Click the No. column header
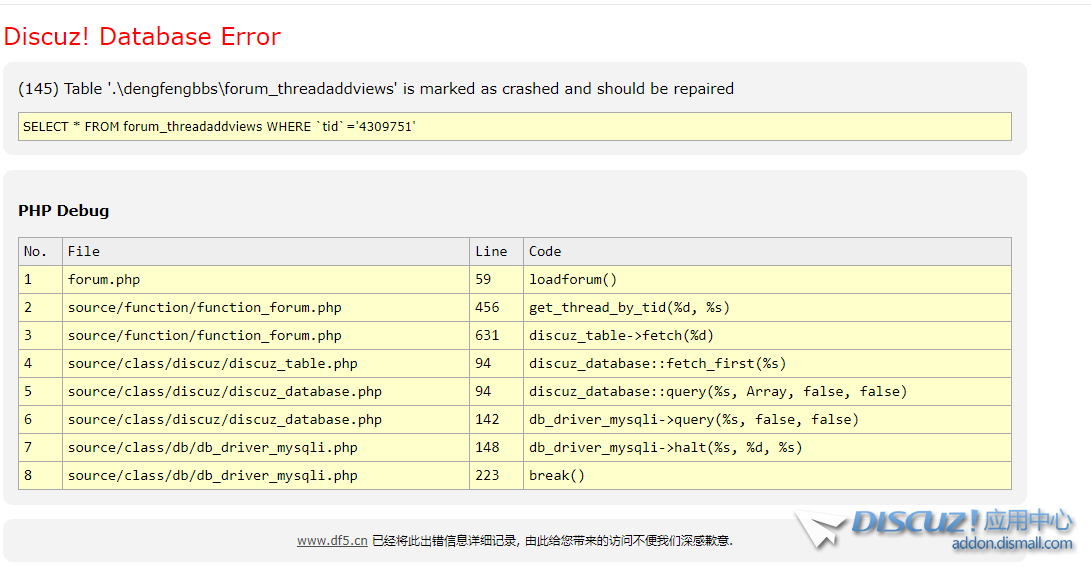This screenshot has width=1091, height=569. [x=35, y=252]
